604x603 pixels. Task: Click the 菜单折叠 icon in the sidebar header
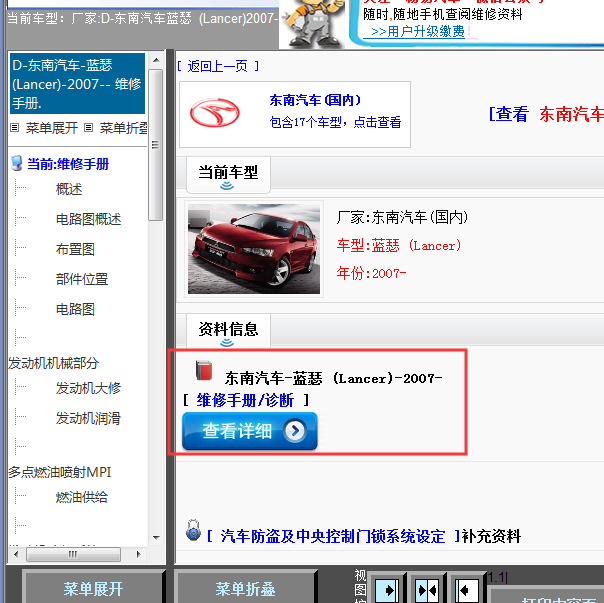tap(89, 128)
